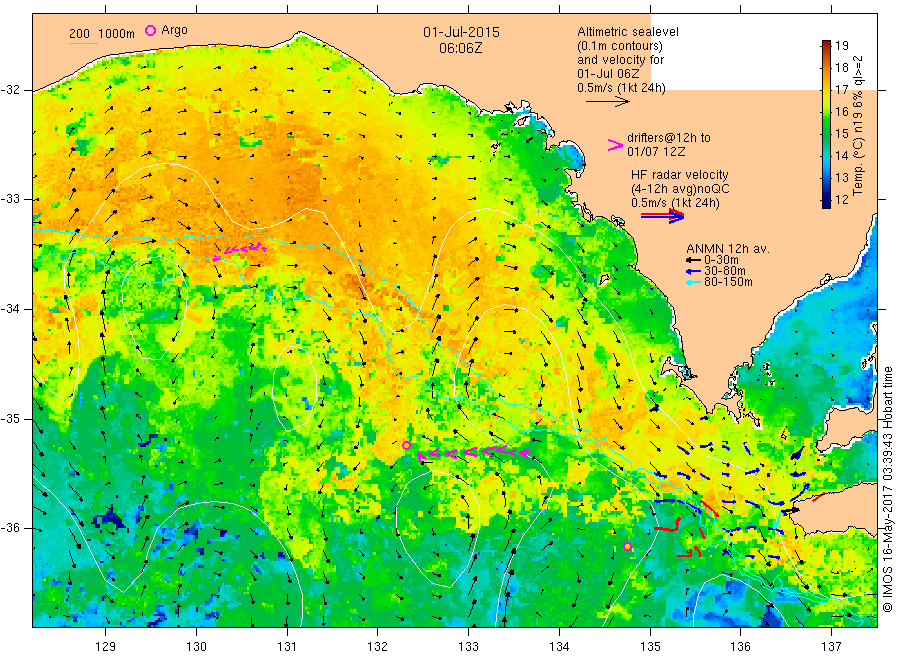Click the '01/07 12Z' text
Viewport: 900px width, 660px height.
pos(656,152)
